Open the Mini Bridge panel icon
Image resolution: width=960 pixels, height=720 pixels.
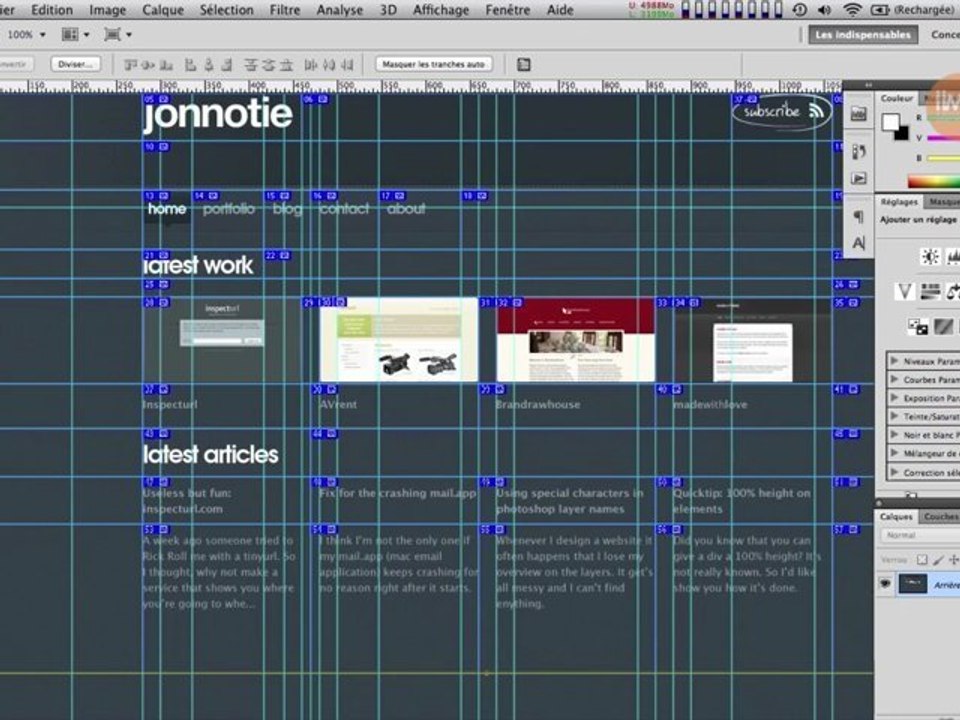click(858, 113)
